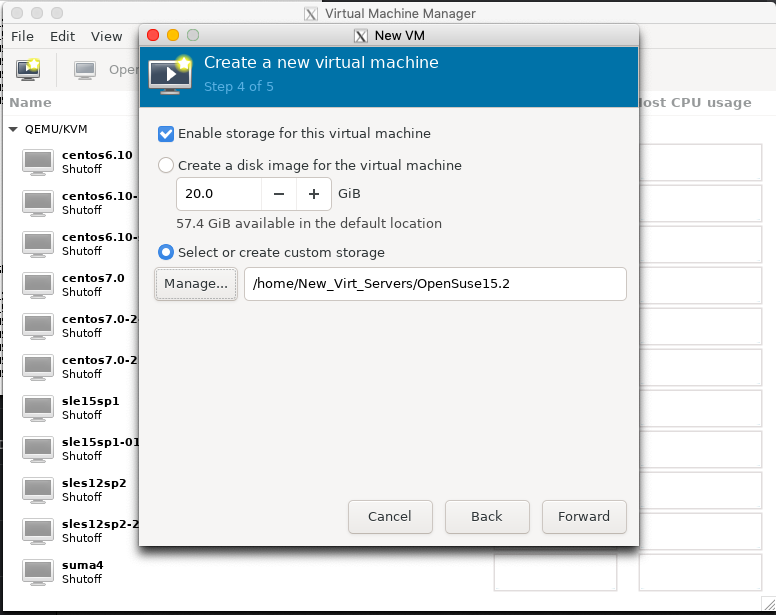
Task: Click the Name column header
Action: pyautogui.click(x=31, y=103)
